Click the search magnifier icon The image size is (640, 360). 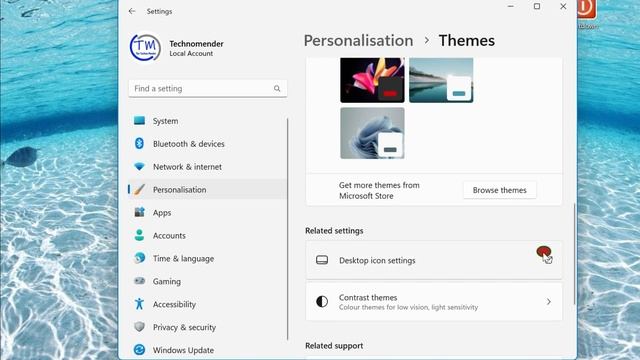(277, 89)
